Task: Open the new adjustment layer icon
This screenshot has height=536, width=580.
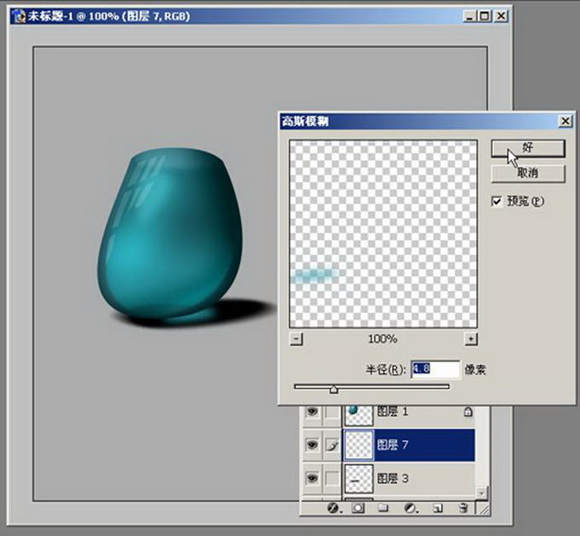Action: coord(410,508)
